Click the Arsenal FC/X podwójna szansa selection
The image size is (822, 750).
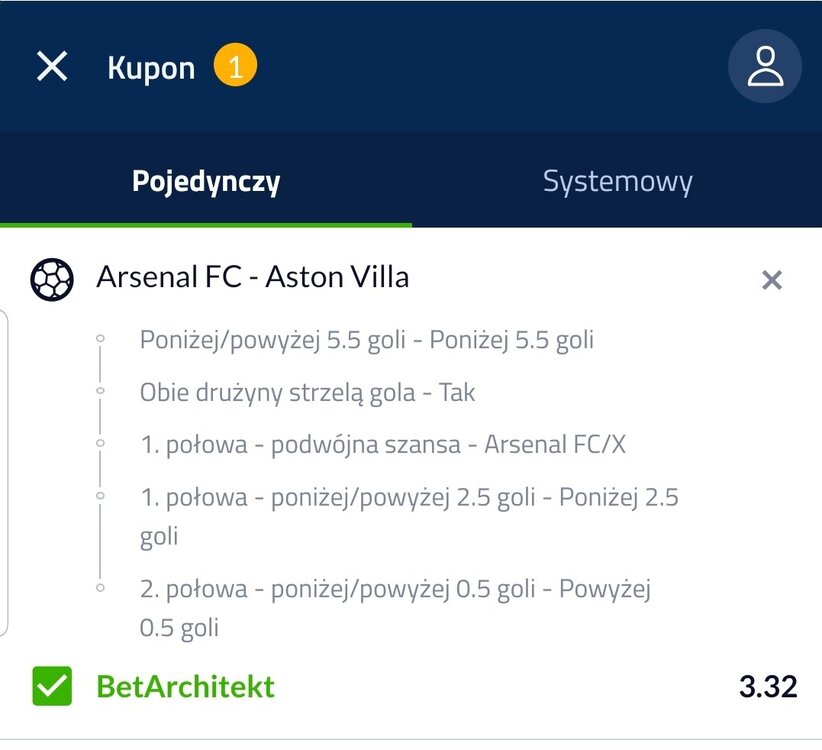(378, 444)
